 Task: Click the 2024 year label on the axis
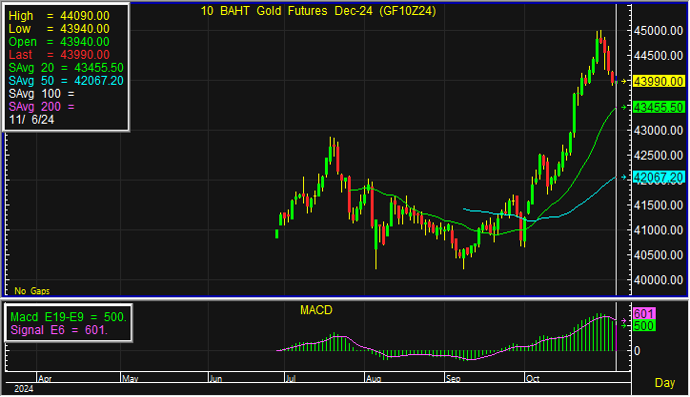tap(24, 389)
